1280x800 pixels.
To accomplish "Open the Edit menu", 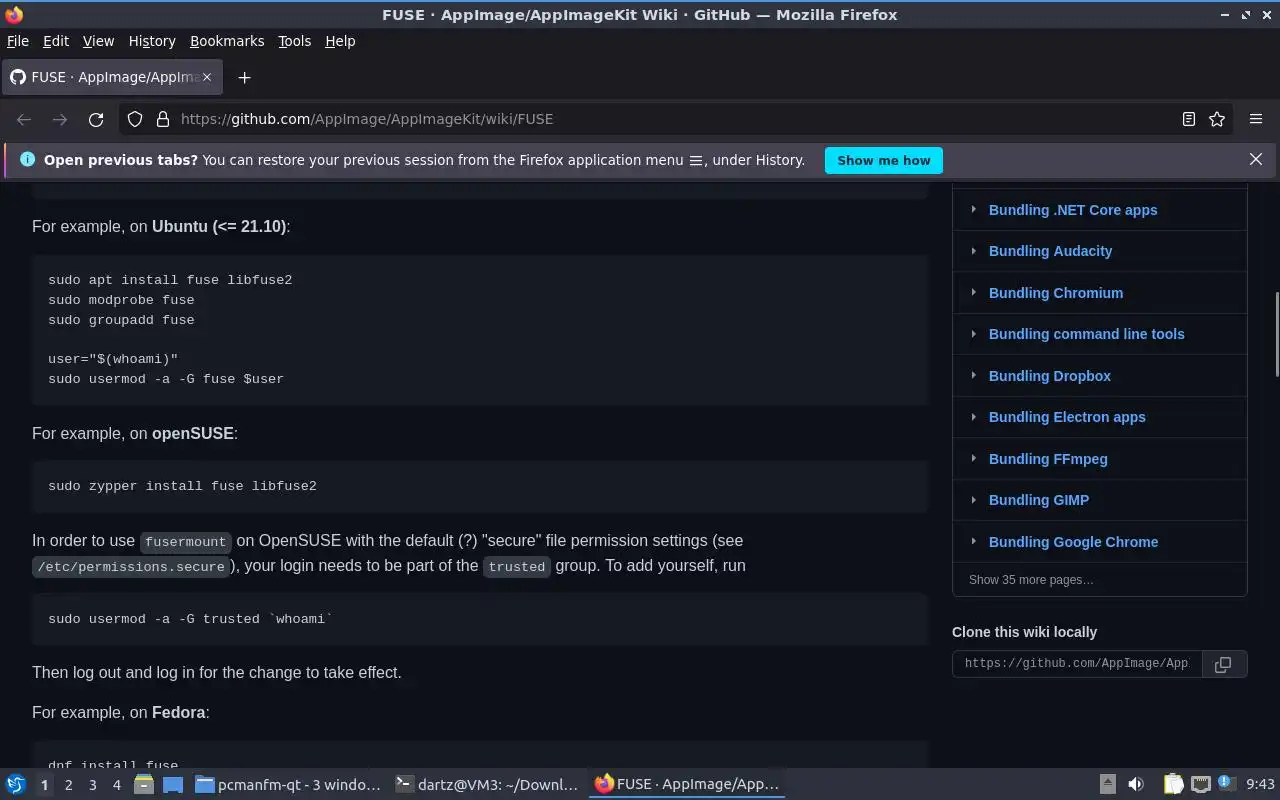I will (56, 41).
